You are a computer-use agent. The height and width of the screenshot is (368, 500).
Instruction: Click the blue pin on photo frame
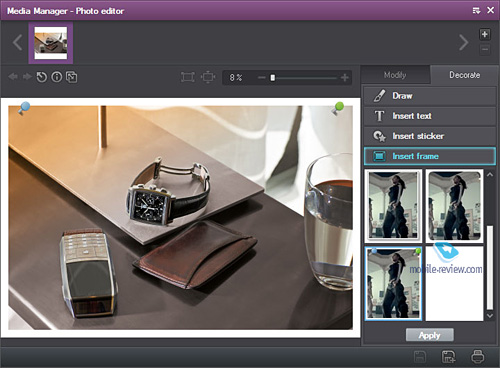coord(23,108)
